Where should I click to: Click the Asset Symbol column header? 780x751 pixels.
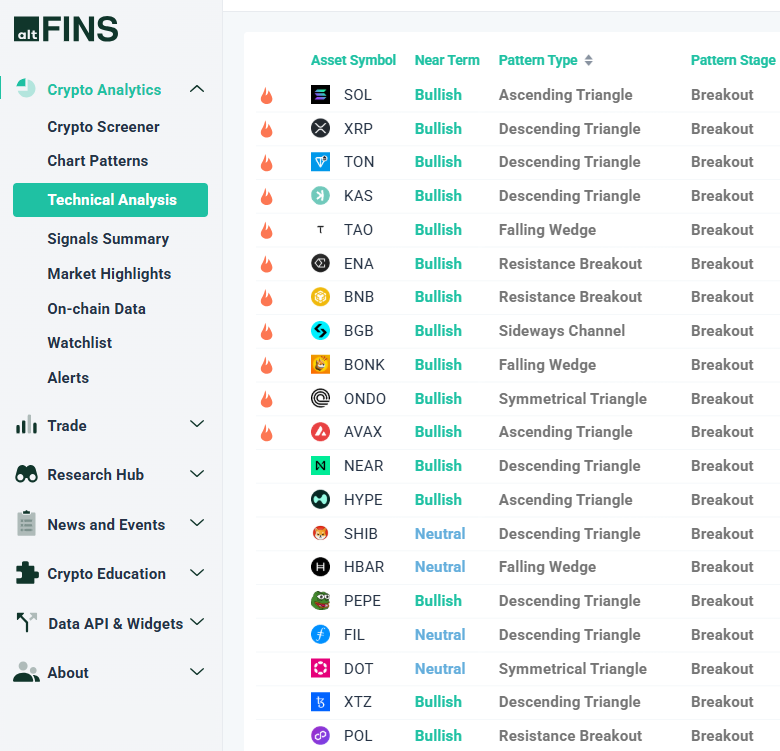353,60
